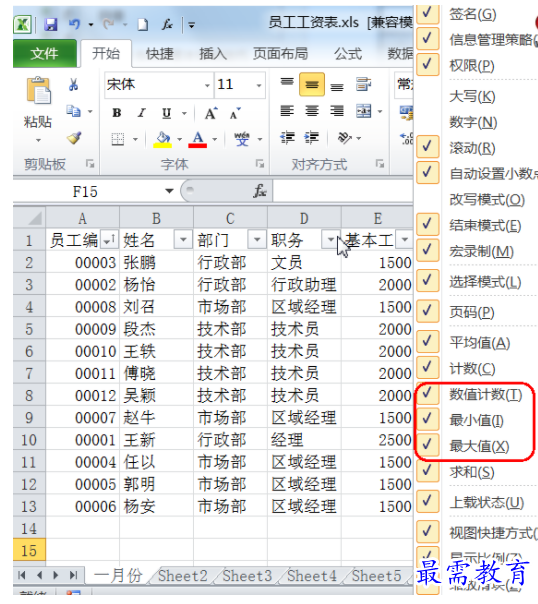Toggle Italic formatting
The image size is (538, 604).
coord(142,113)
